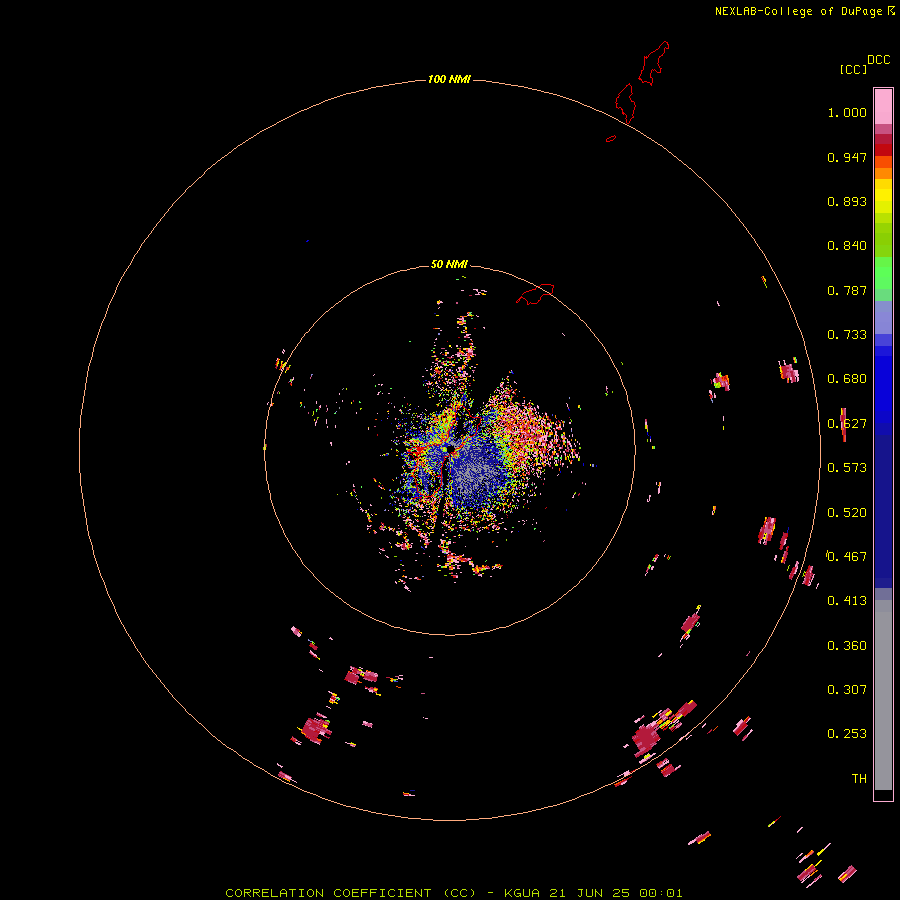Click the 1.000 scale value

(x=847, y=112)
